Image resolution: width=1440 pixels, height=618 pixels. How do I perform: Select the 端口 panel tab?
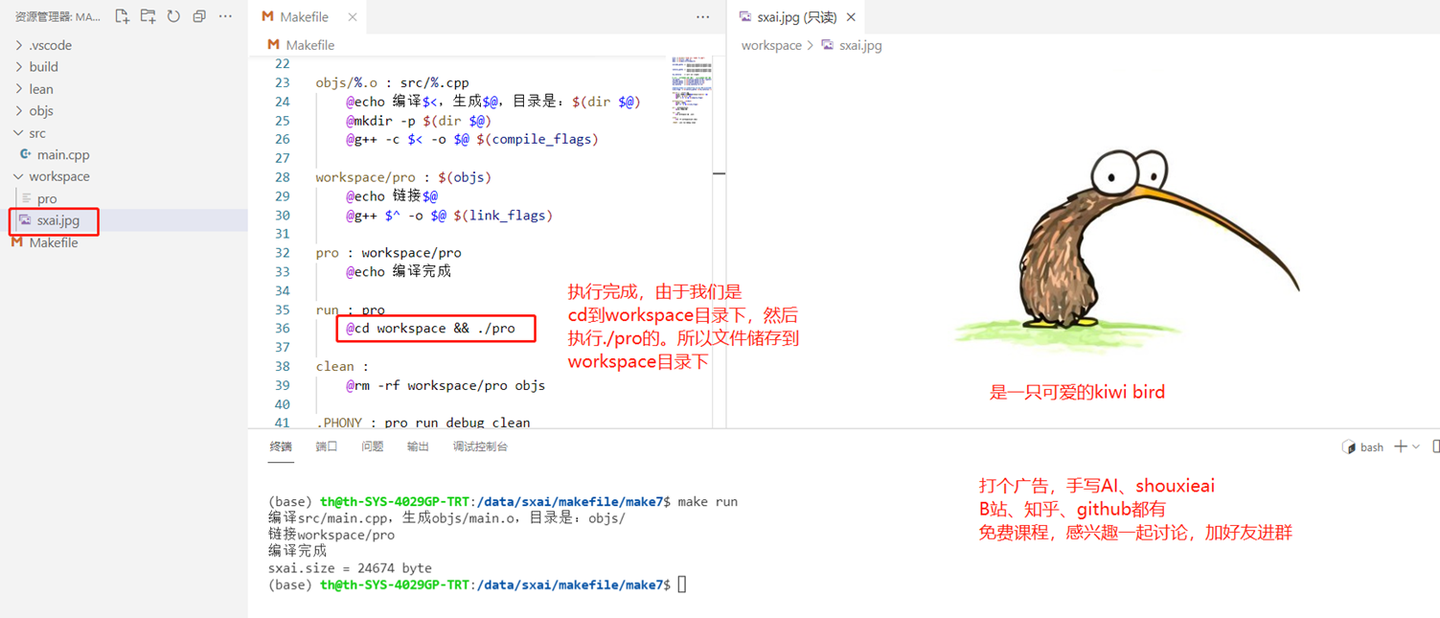(x=327, y=446)
